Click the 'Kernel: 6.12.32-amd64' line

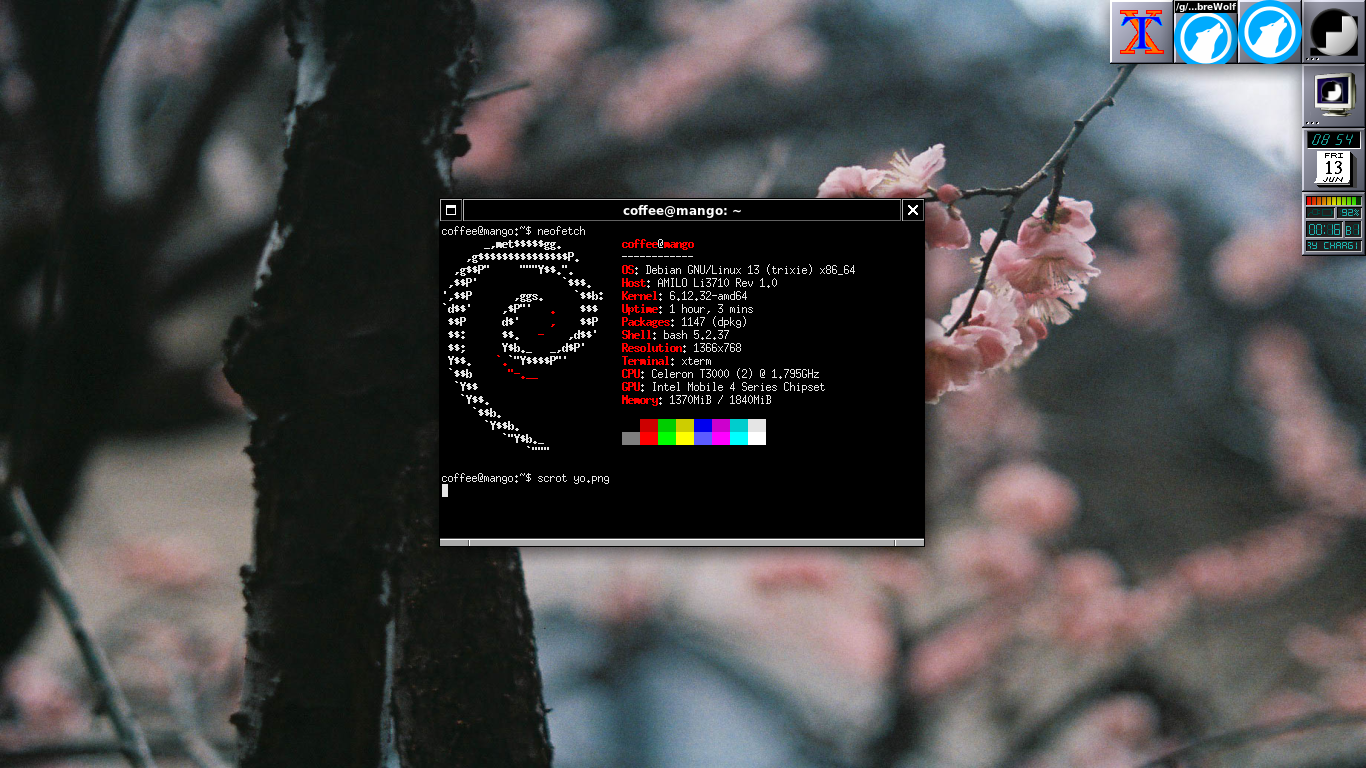[x=684, y=296]
